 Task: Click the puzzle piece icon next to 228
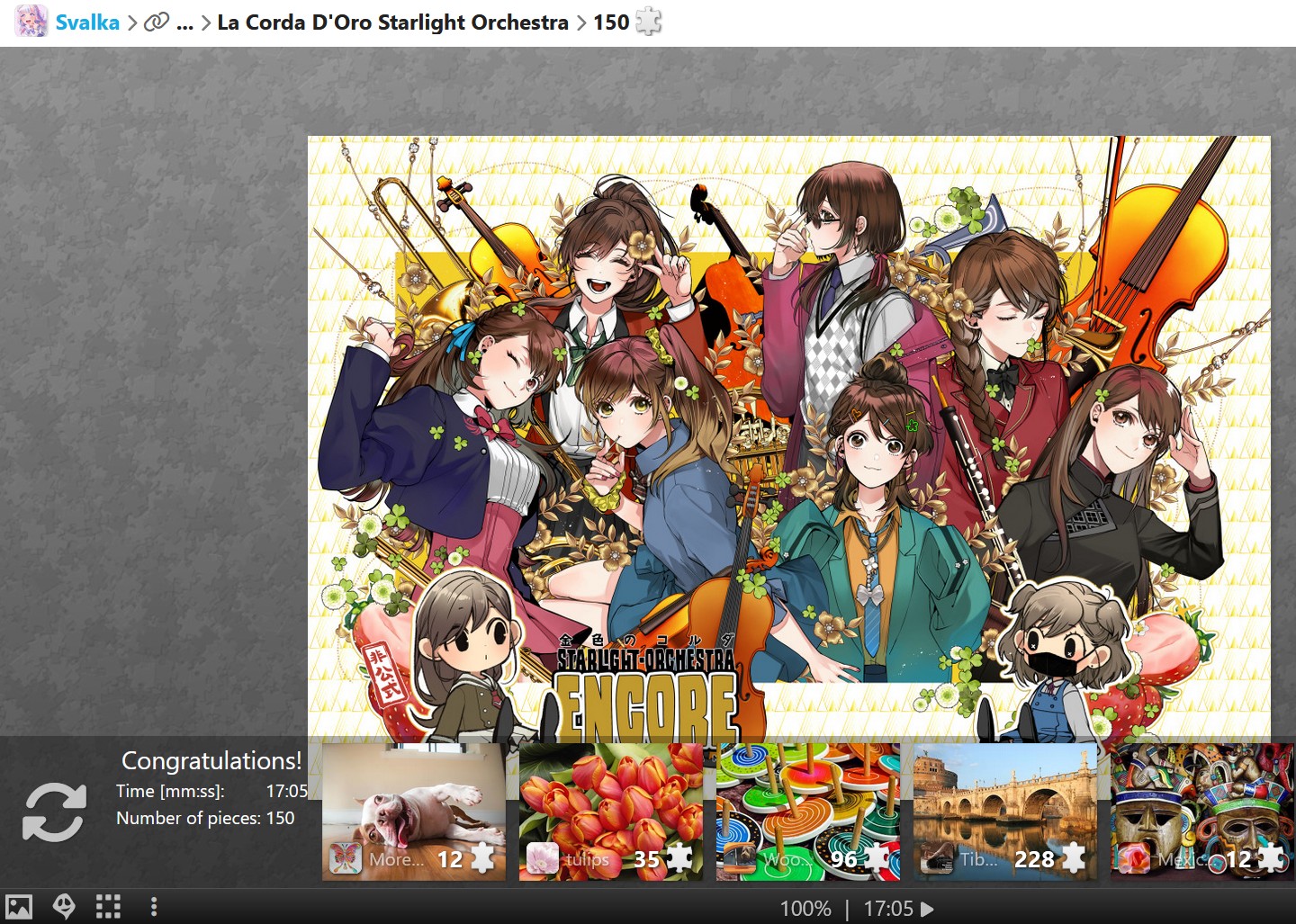1074,858
